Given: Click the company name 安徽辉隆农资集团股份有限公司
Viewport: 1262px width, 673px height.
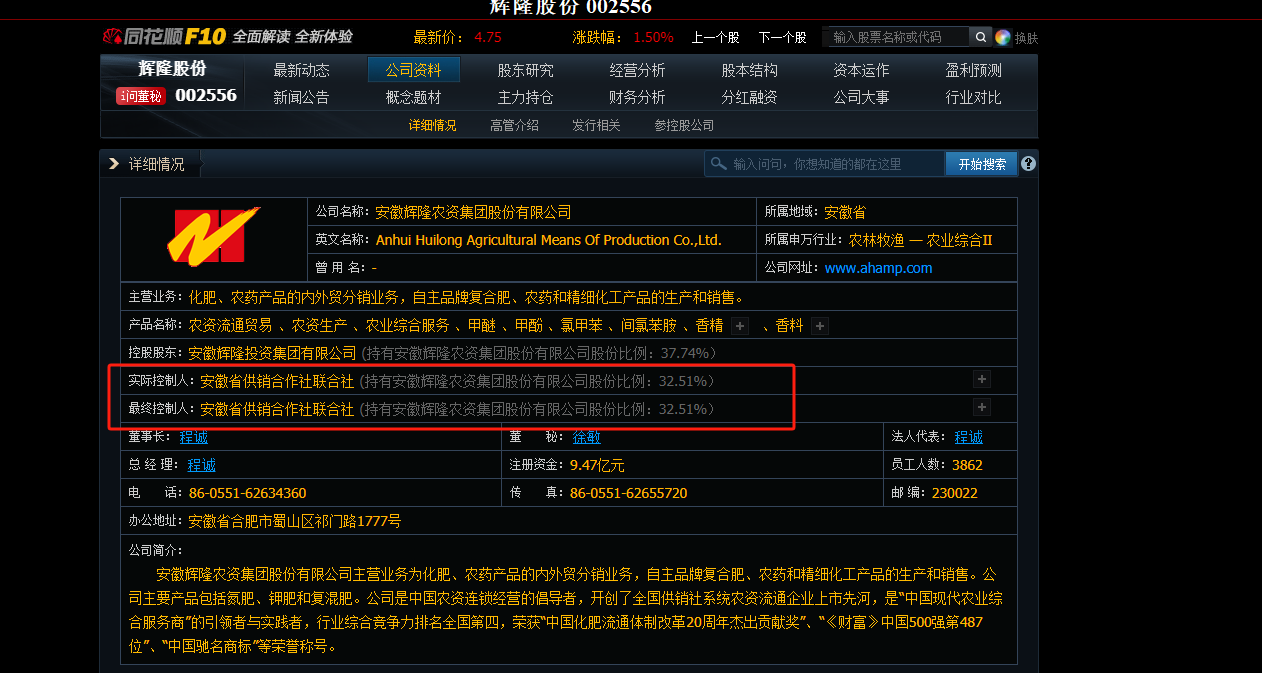Looking at the screenshot, I should point(473,212).
